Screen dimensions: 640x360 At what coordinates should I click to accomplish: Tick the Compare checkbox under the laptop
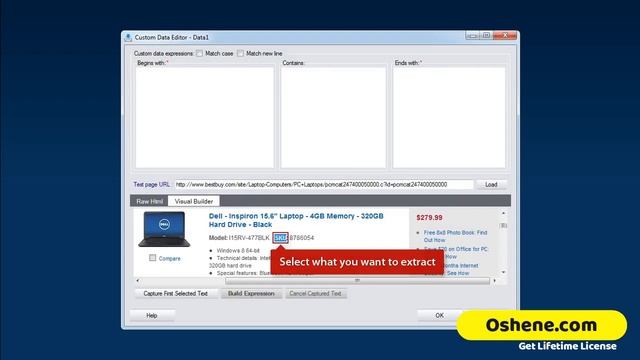click(x=152, y=258)
